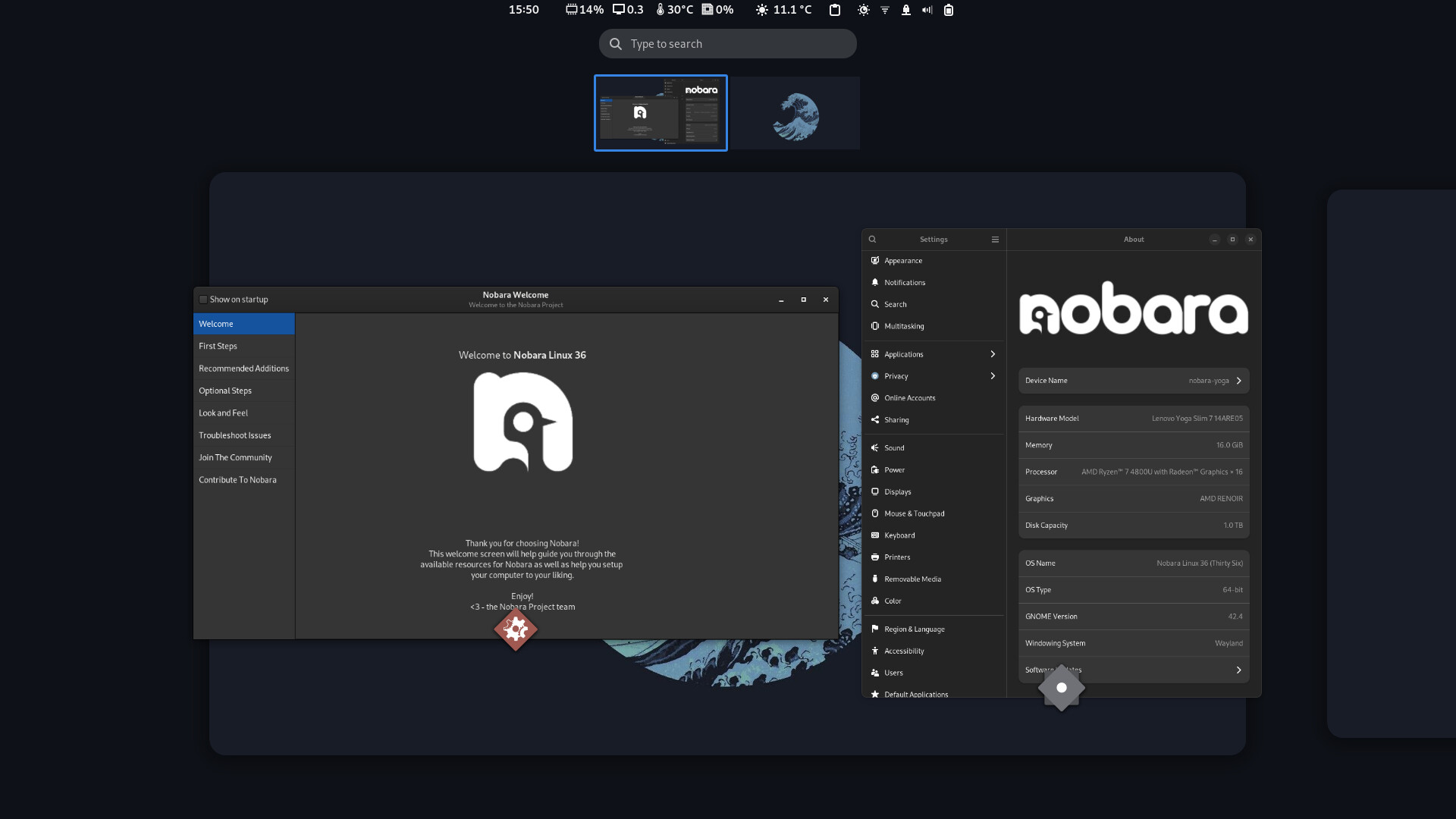Click the Settings window search icon in header
Image resolution: width=1456 pixels, height=819 pixels.
click(872, 239)
